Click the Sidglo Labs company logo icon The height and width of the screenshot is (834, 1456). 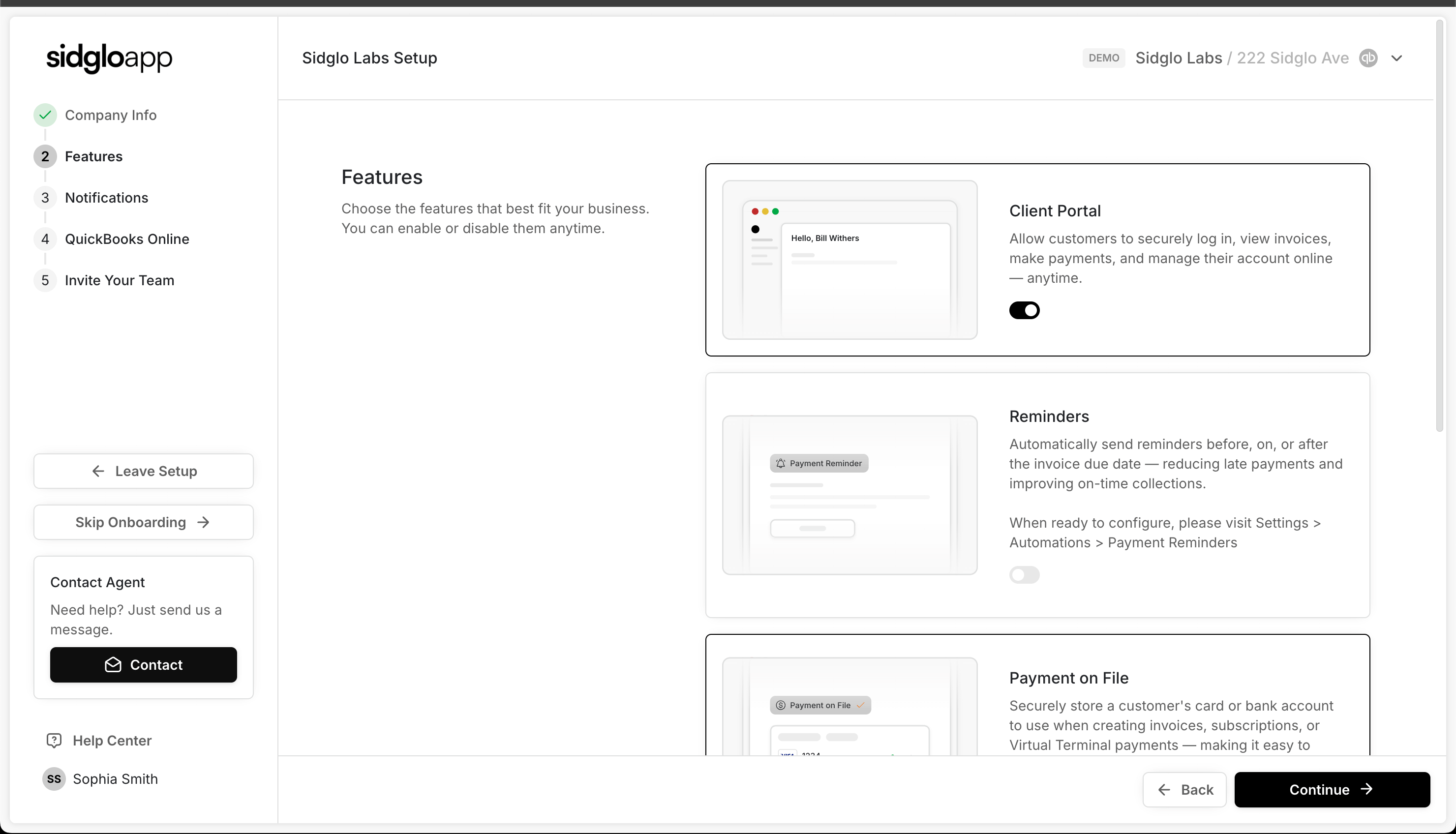tap(1368, 58)
